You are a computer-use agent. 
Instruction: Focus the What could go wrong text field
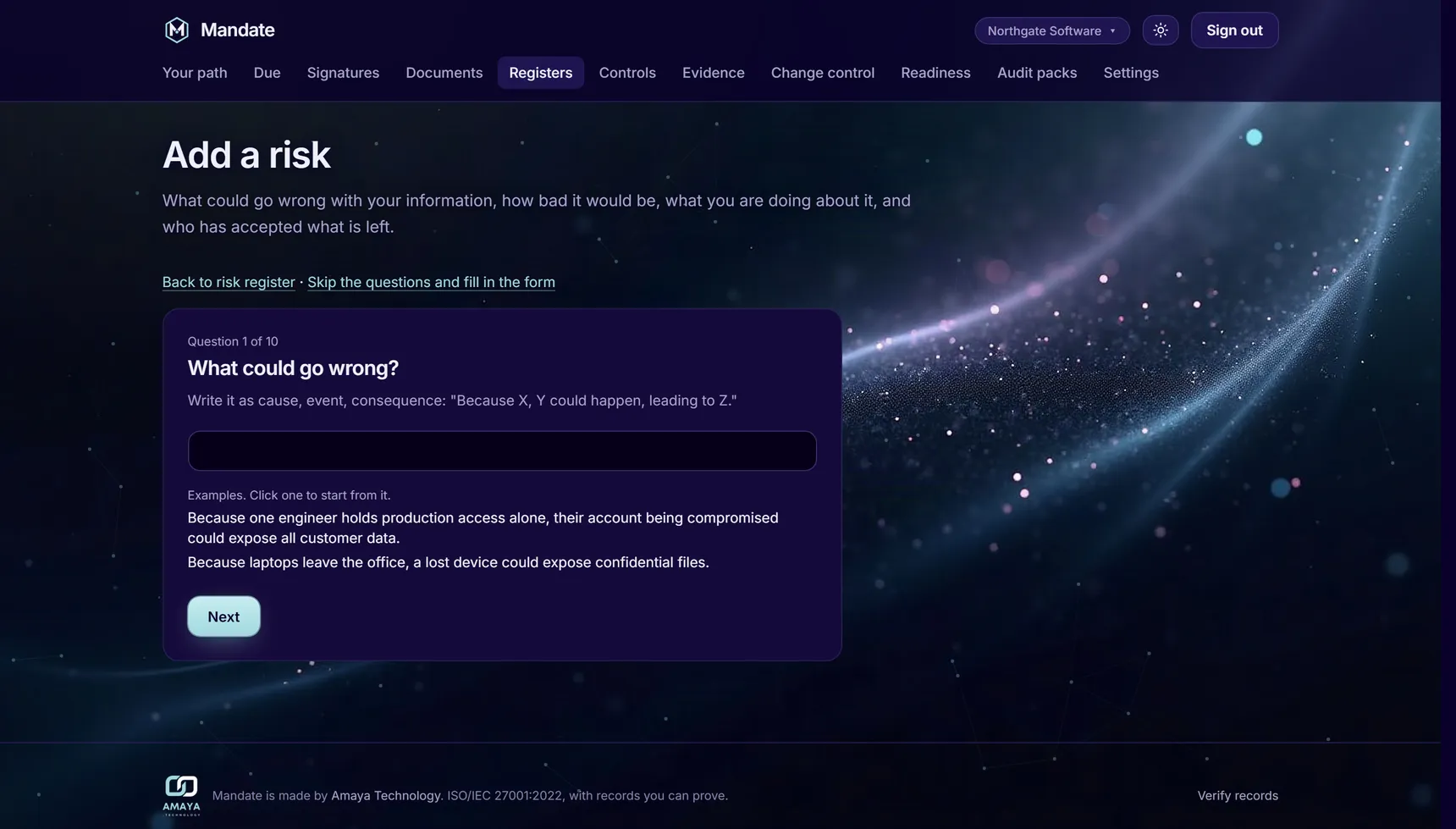502,450
